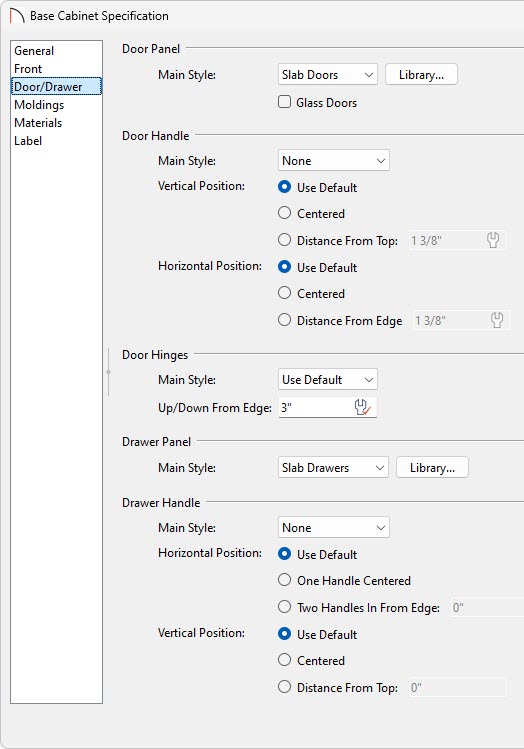Expand the Door Handle Main Style dropdown

[333, 160]
